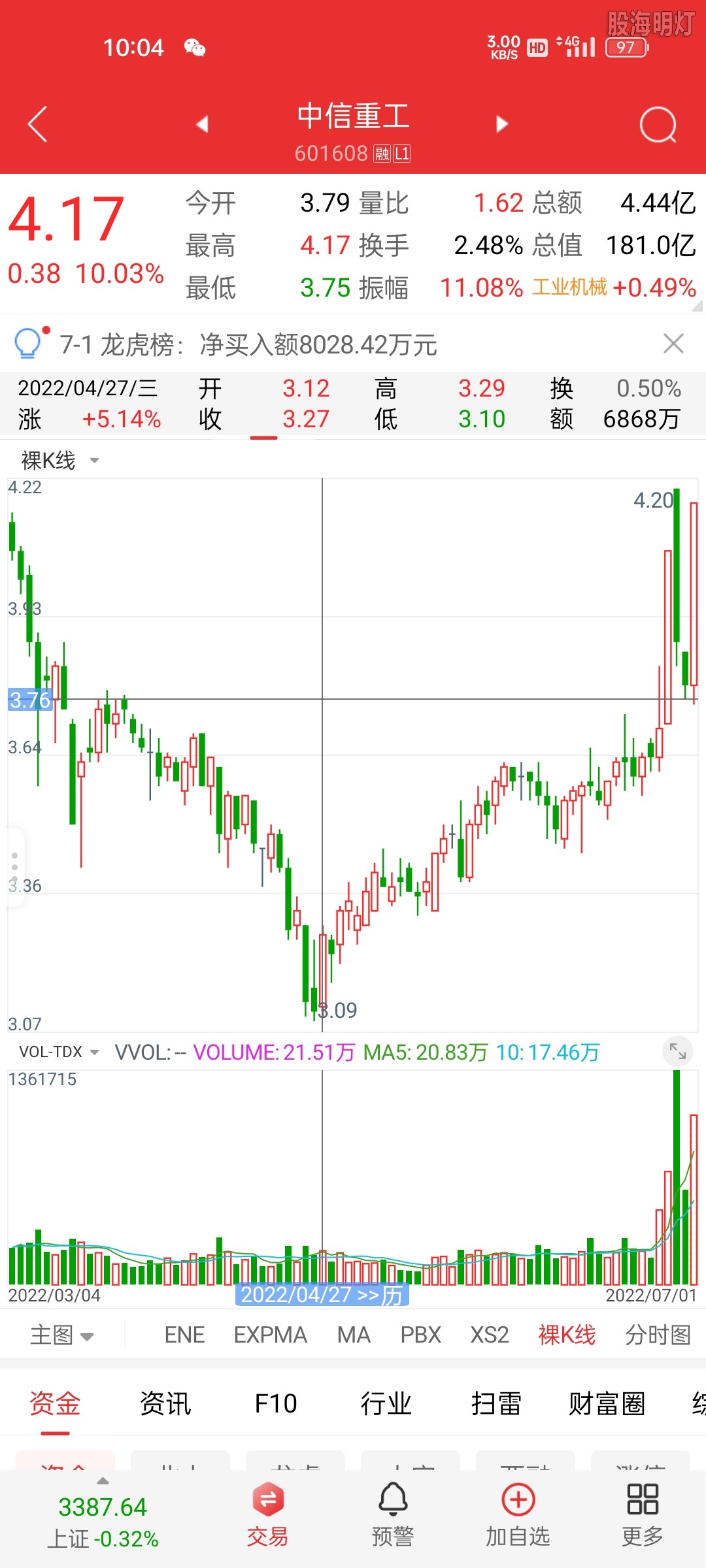Screen dimensions: 706x1568
Task: Tap the battery indicator showing 97
Action: tap(627, 48)
